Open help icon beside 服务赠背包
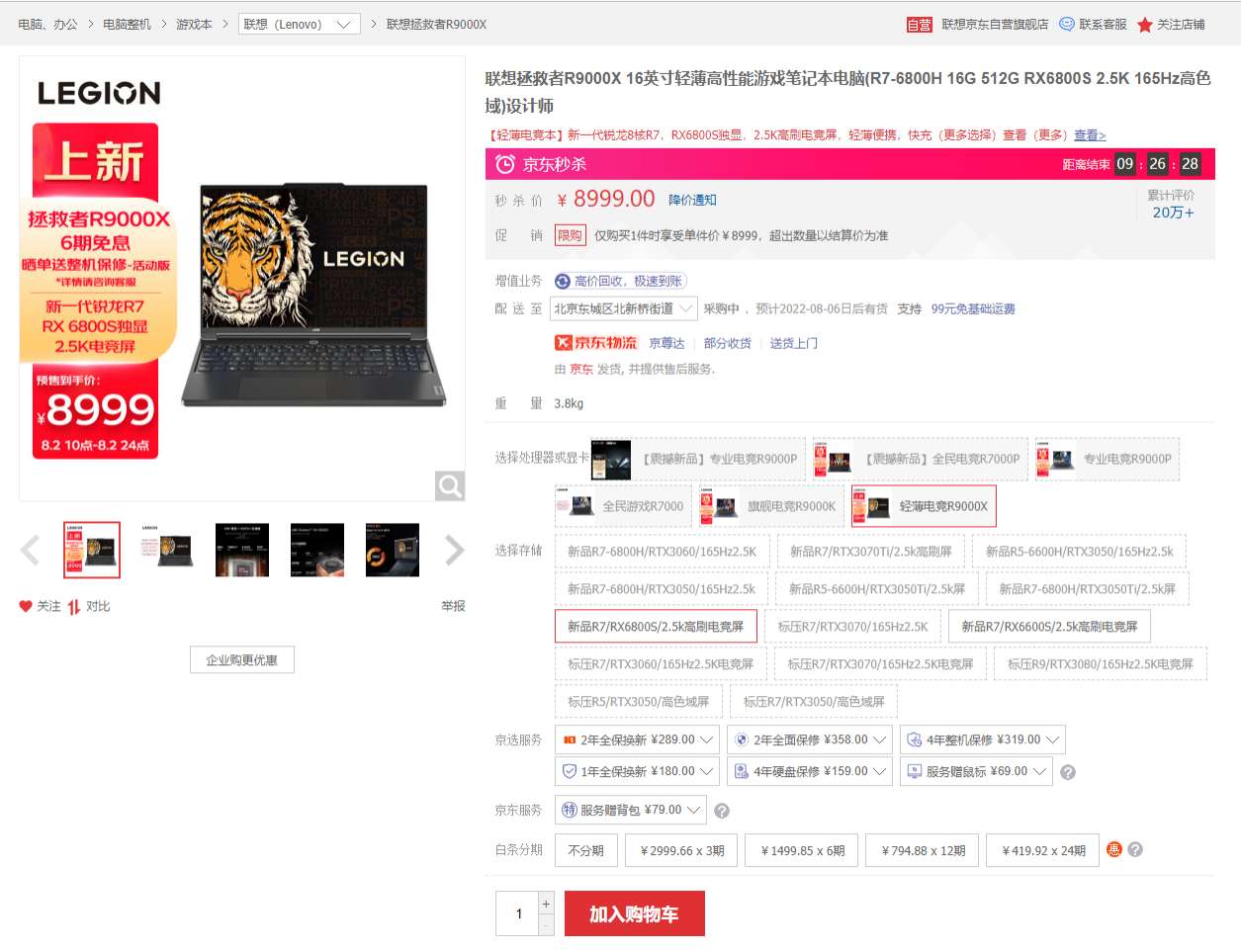Viewport: 1241px width, 952px height. pyautogui.click(x=722, y=811)
